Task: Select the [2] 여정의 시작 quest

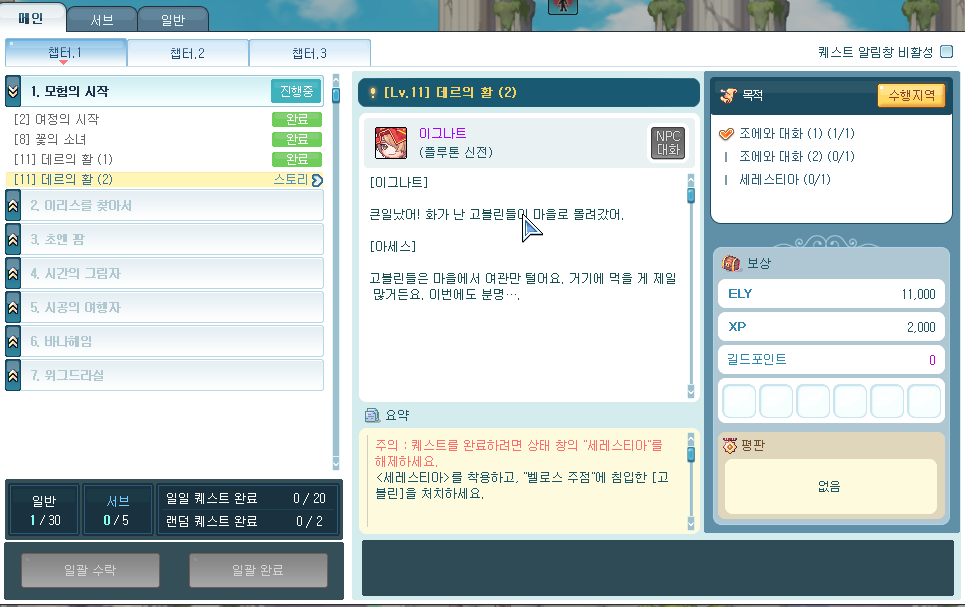Action: click(x=57, y=119)
